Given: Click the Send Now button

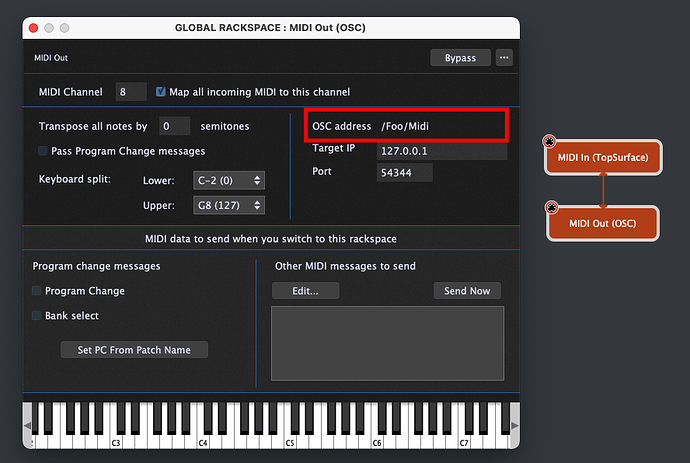Looking at the screenshot, I should tap(467, 291).
